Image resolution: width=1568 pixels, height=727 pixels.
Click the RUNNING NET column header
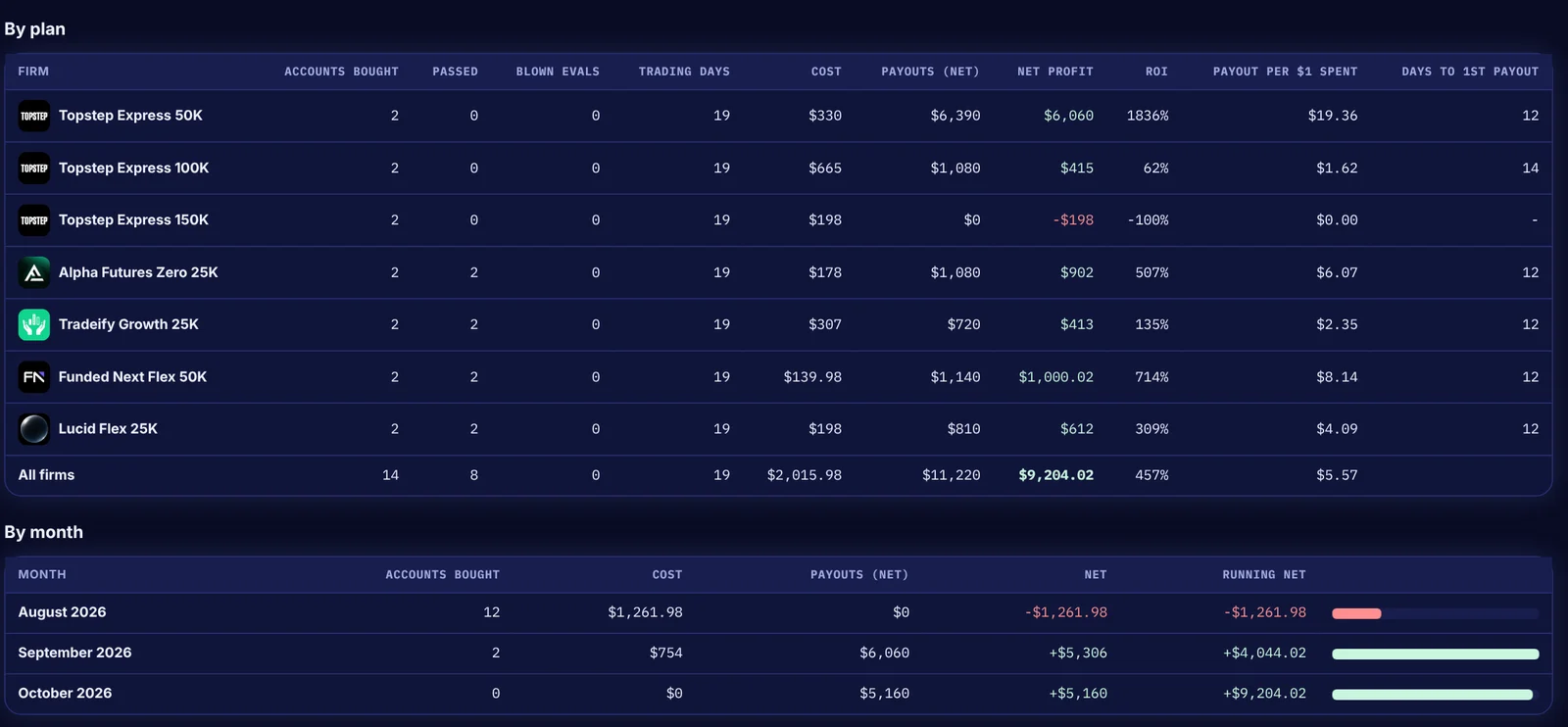[x=1264, y=574]
